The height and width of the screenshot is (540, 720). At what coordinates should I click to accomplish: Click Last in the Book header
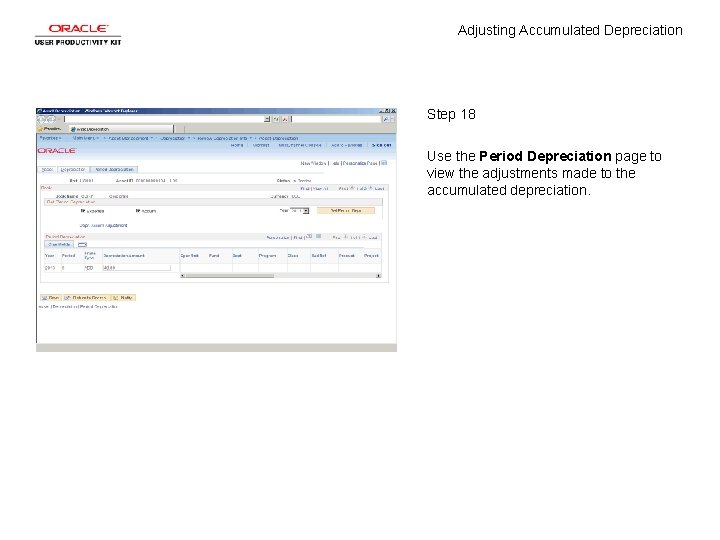pyautogui.click(x=380, y=189)
